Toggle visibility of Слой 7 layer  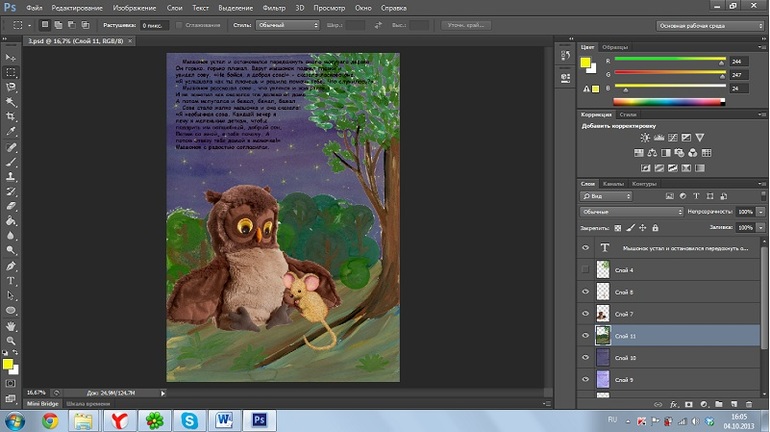[586, 313]
